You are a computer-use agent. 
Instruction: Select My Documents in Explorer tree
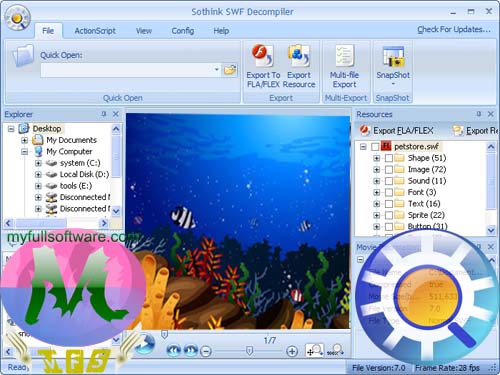71,140
